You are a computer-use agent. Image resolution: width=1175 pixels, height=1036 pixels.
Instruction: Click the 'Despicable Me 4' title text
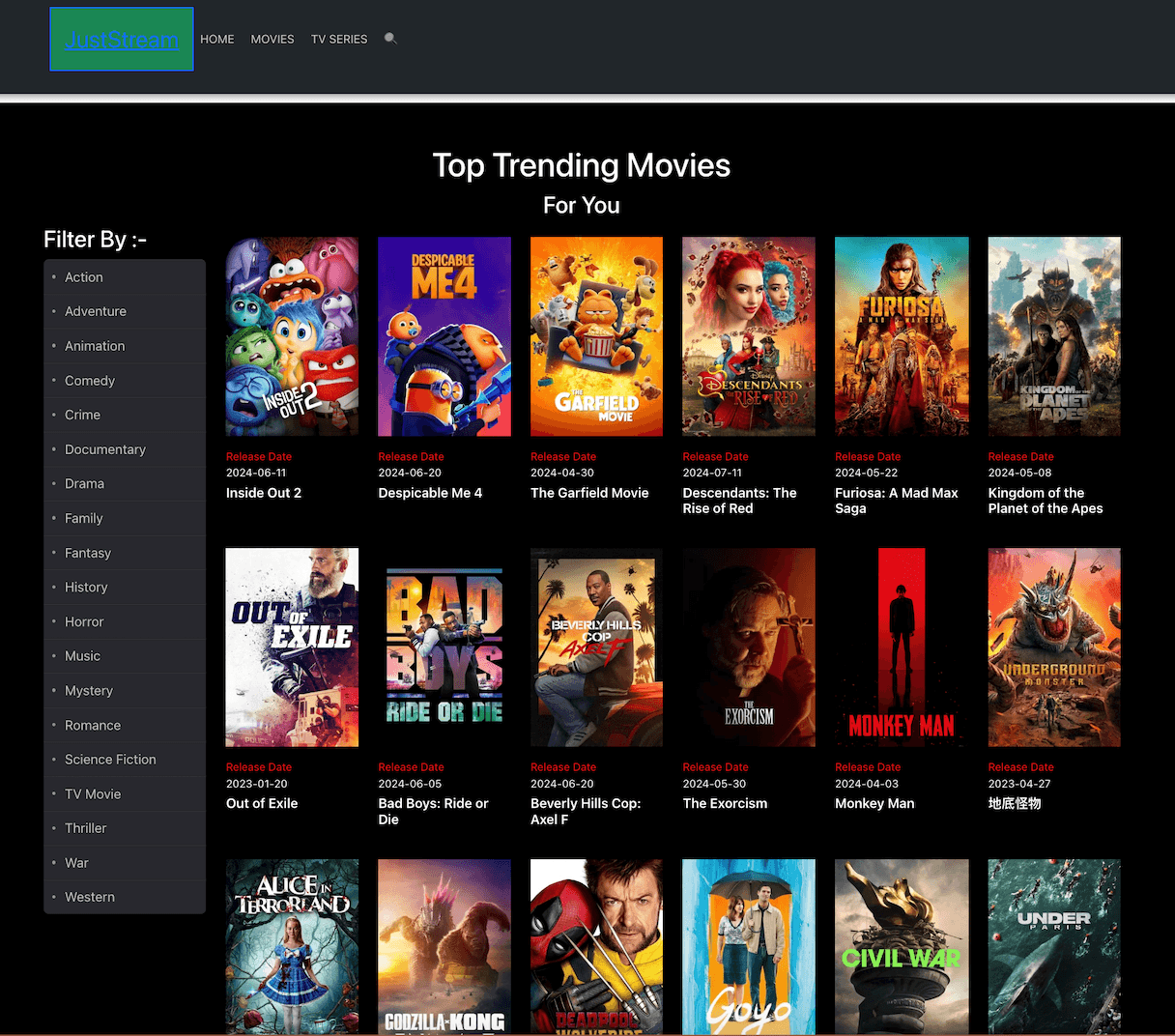tap(430, 493)
